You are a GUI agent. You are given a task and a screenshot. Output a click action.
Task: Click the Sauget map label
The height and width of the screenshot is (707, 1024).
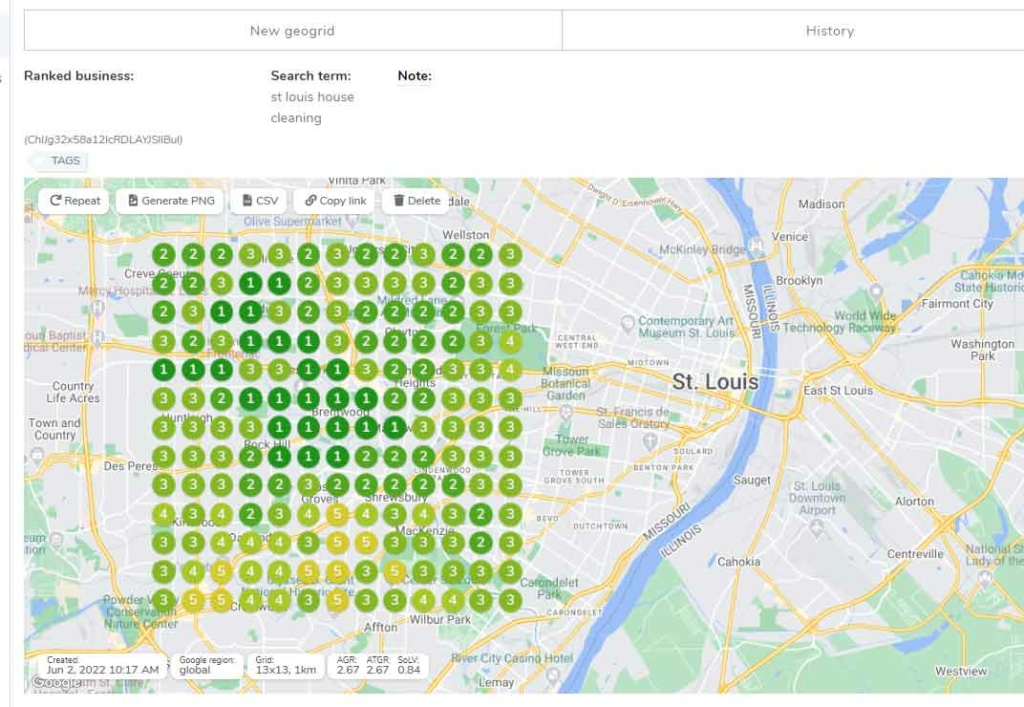point(752,480)
